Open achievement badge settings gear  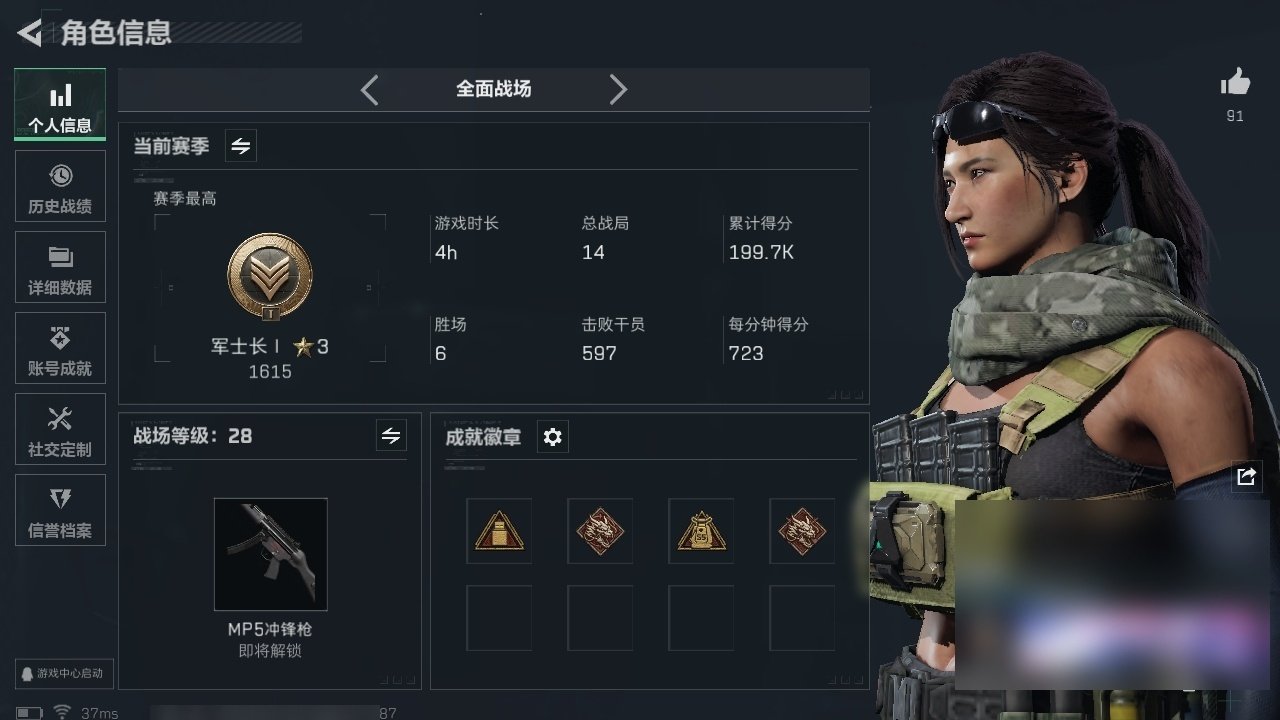pos(552,437)
